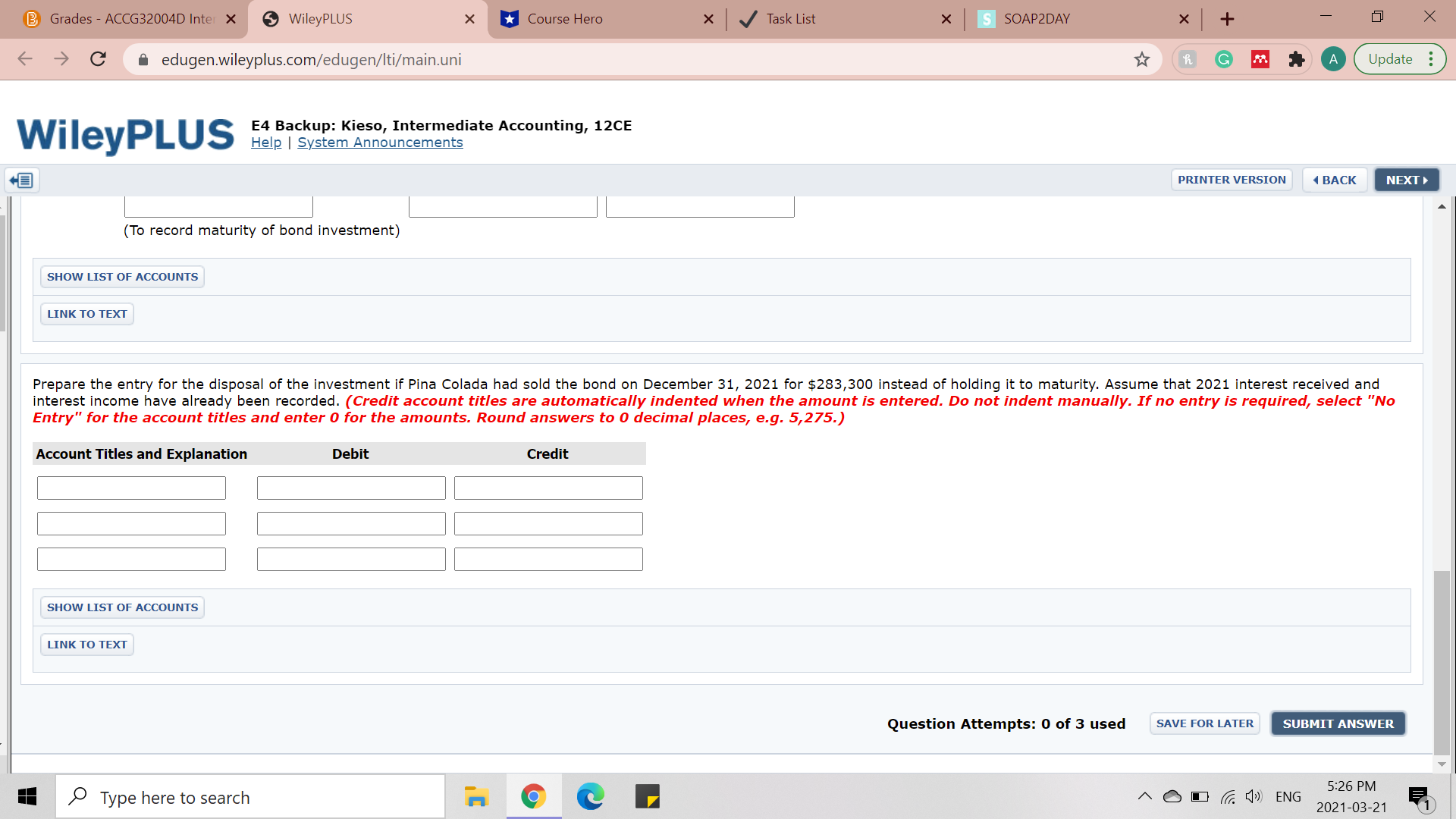1456x819 pixels.
Task: Open Wi-Fi settings from the system tray
Action: [x=1228, y=796]
